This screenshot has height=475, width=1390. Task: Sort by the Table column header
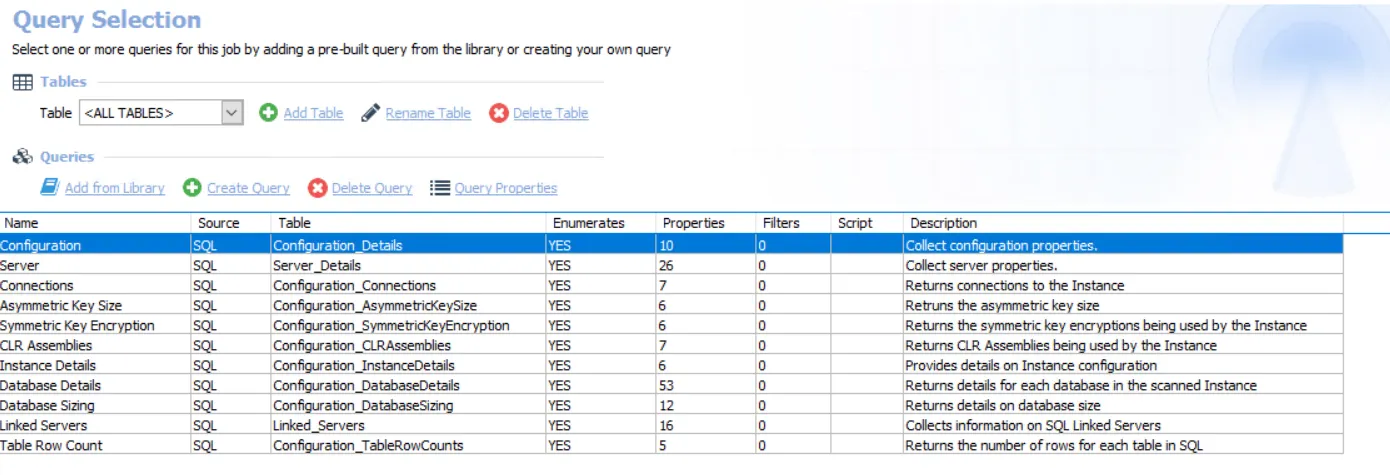pyautogui.click(x=409, y=223)
